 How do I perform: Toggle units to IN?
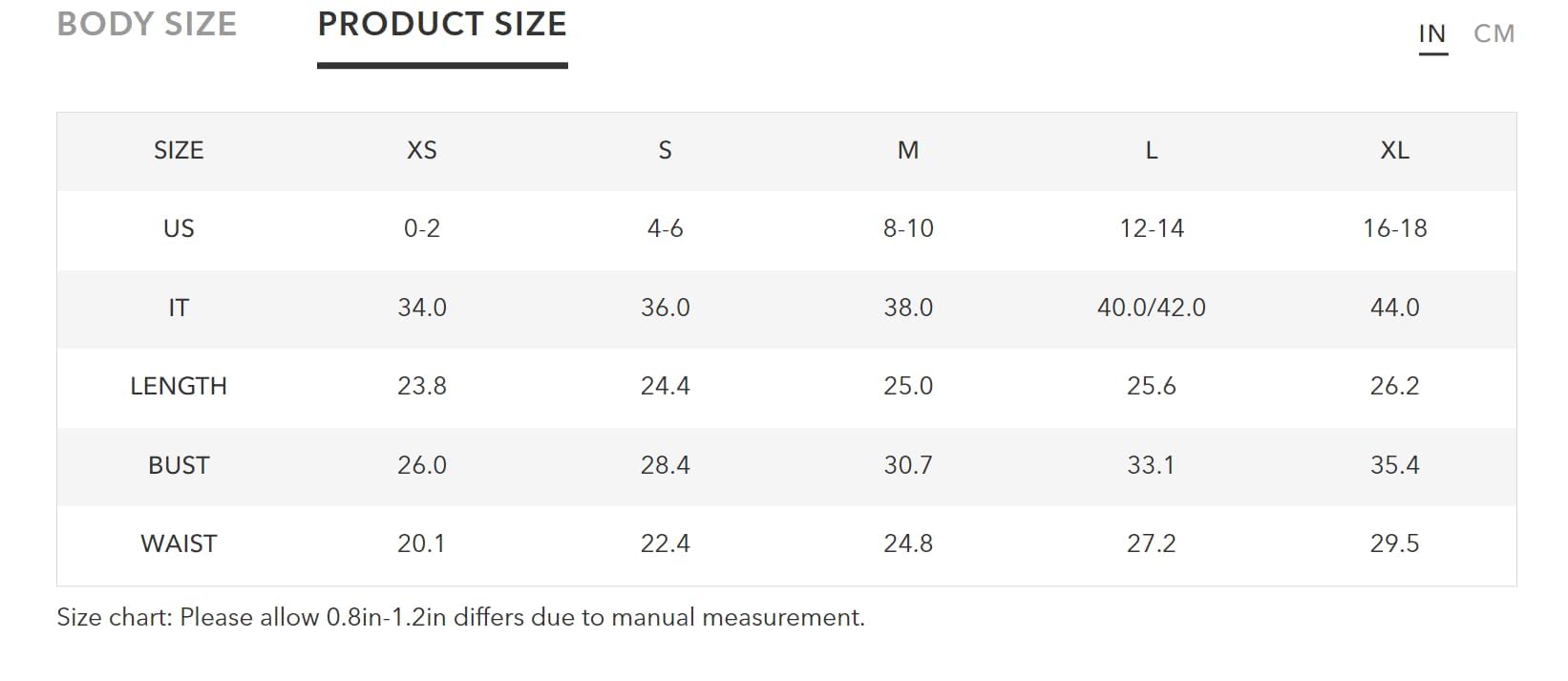pyautogui.click(x=1432, y=33)
